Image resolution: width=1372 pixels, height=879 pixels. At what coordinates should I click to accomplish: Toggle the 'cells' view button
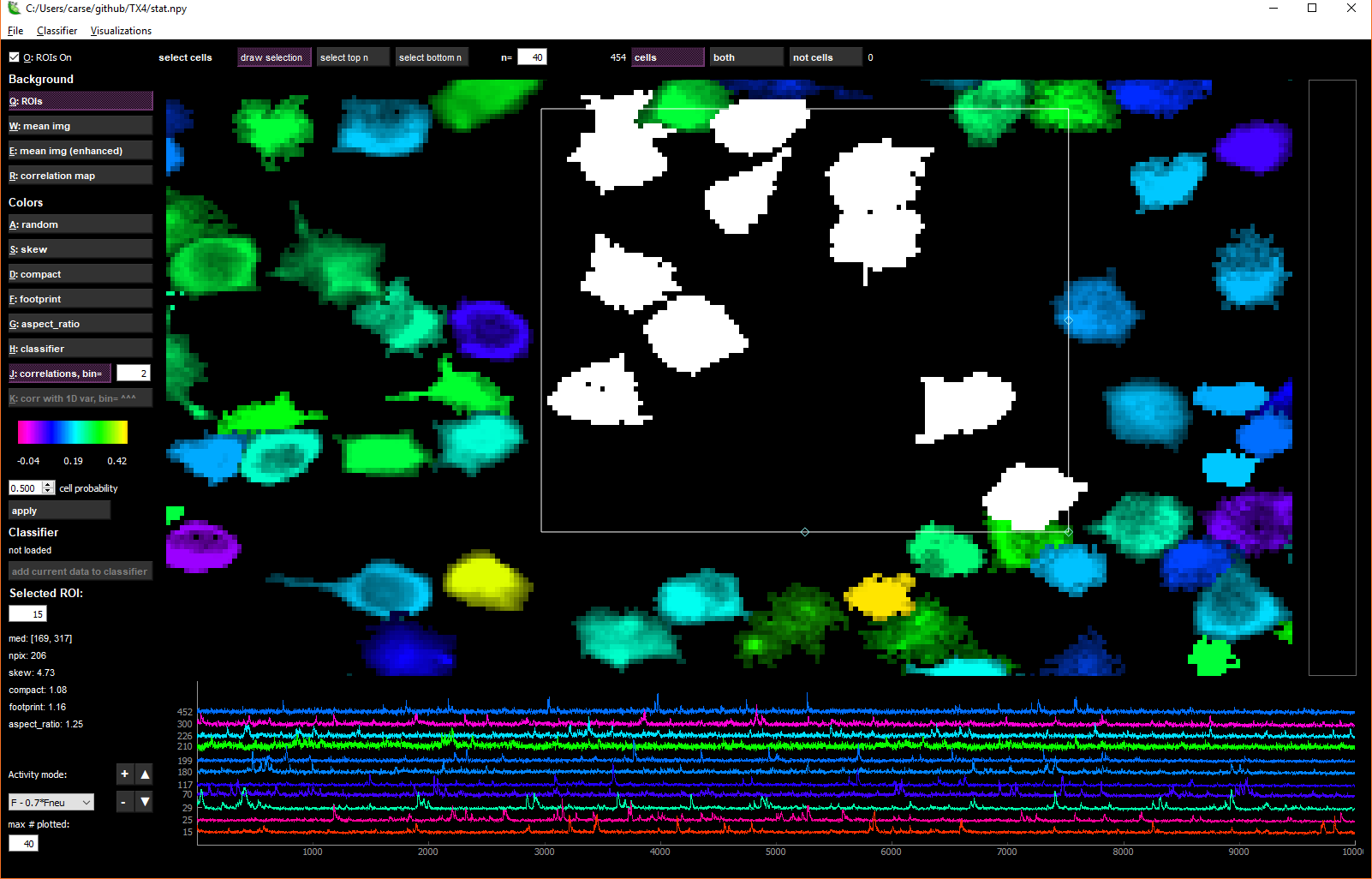(x=667, y=57)
